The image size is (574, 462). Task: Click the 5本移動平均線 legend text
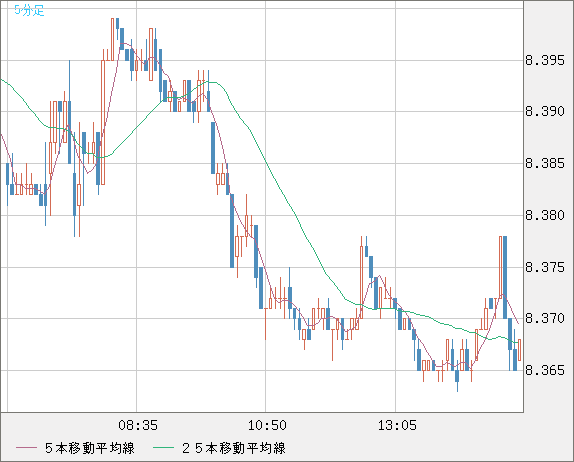(90, 448)
